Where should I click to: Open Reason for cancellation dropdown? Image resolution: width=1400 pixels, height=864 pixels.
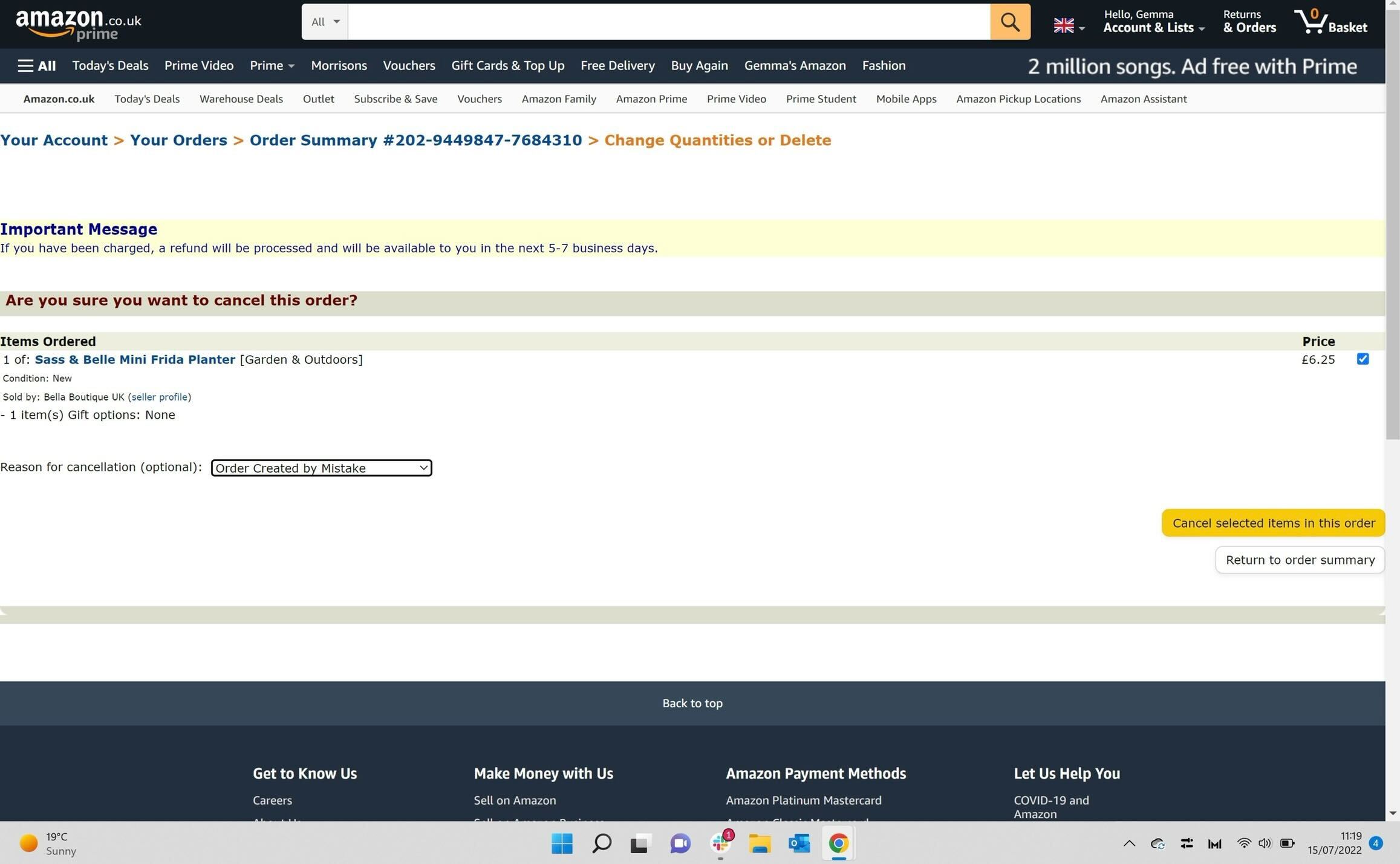321,468
